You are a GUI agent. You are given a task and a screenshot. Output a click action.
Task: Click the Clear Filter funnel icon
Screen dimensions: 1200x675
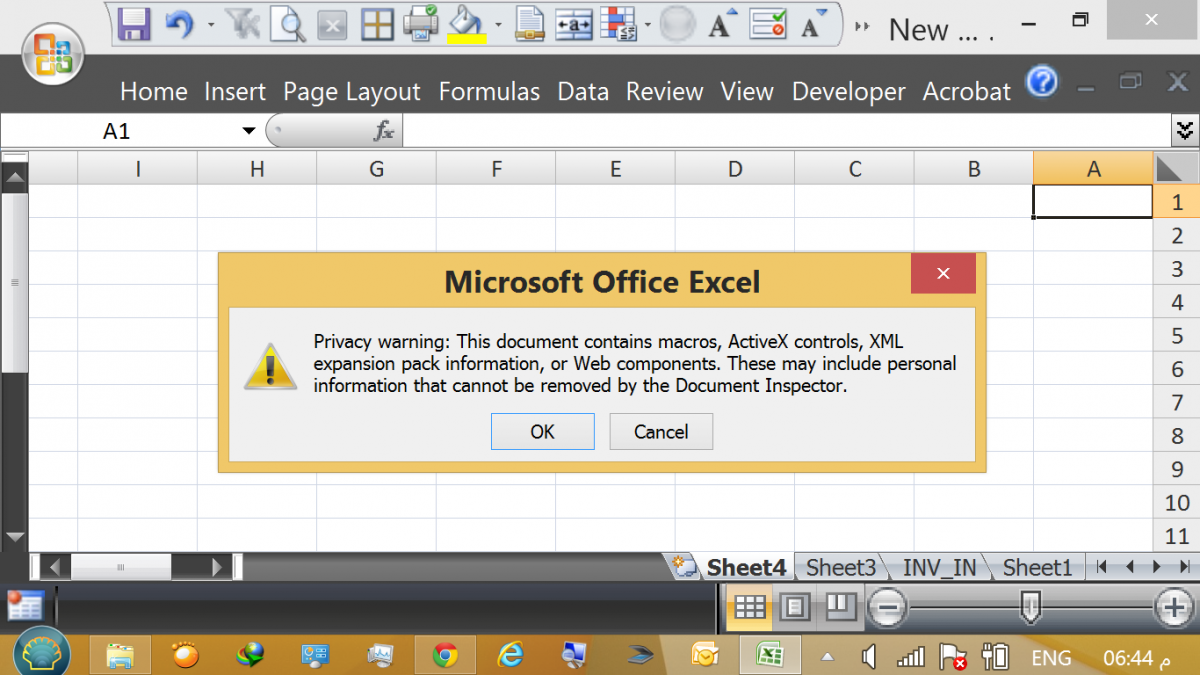click(241, 24)
